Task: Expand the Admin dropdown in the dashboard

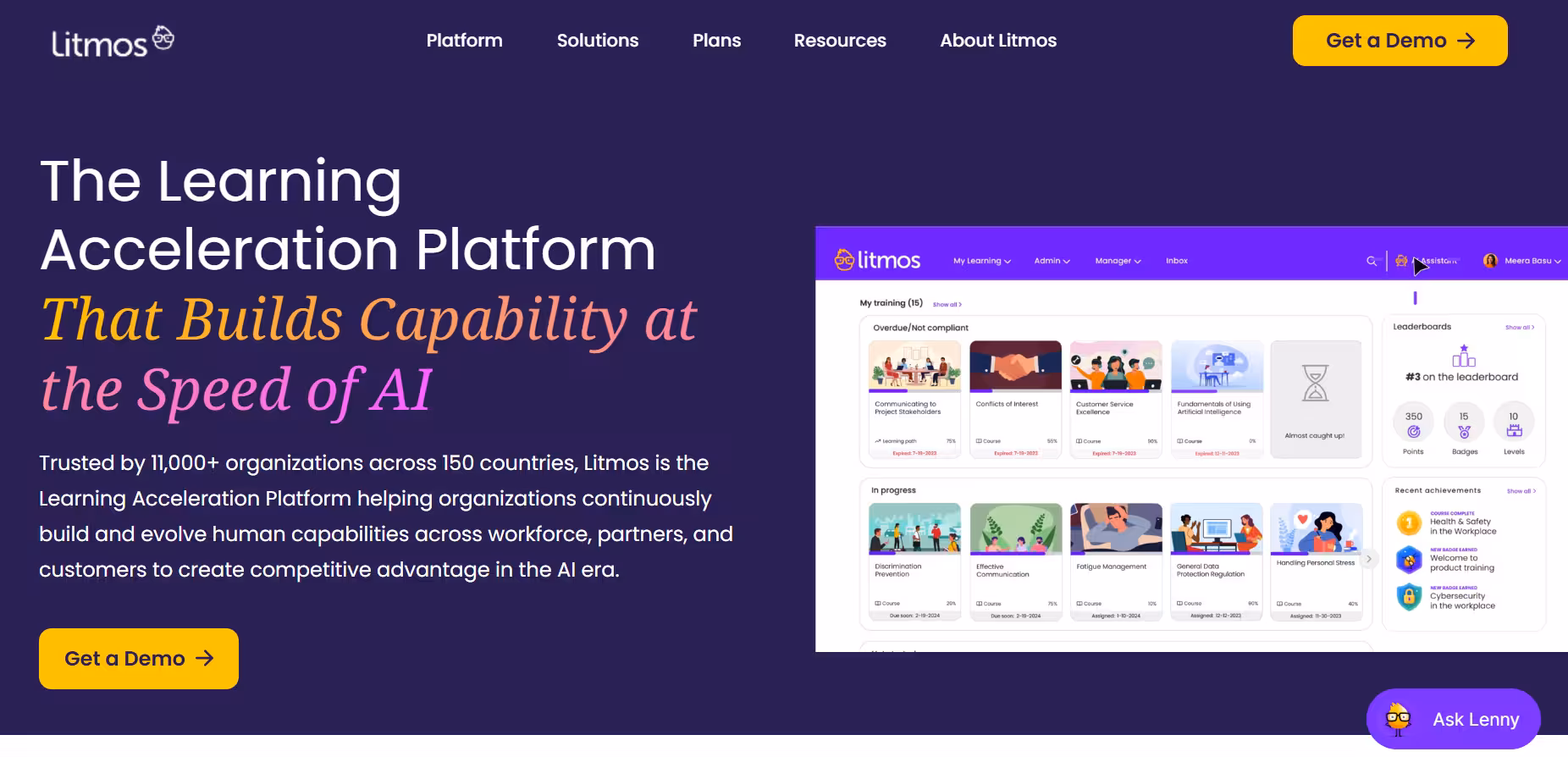Action: (1052, 261)
